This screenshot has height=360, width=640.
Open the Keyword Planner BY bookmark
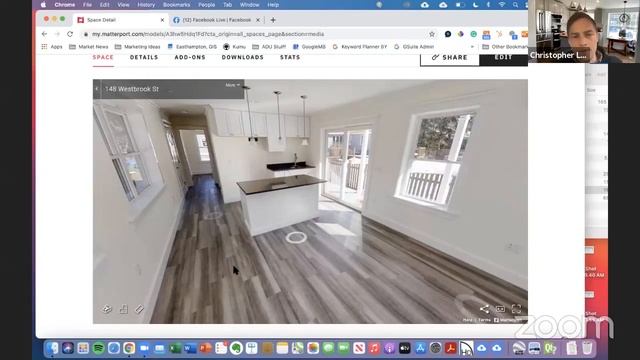[360, 47]
